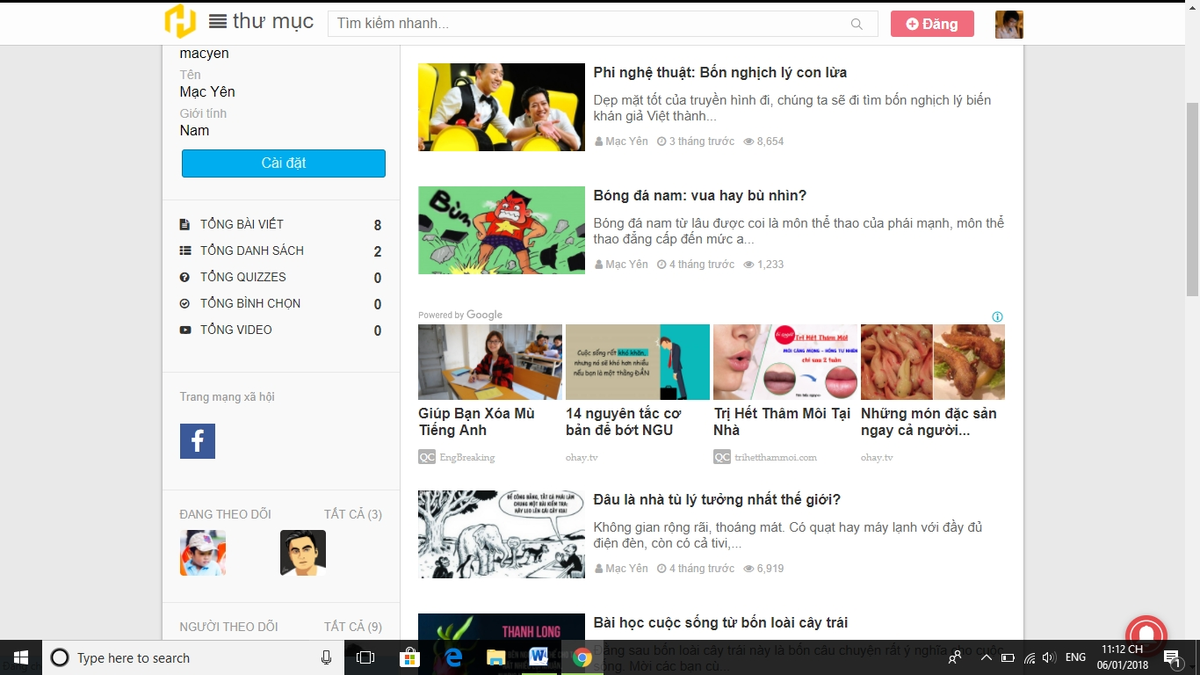The image size is (1200, 675).
Task: Click the volume speaker tray icon
Action: tap(1049, 657)
